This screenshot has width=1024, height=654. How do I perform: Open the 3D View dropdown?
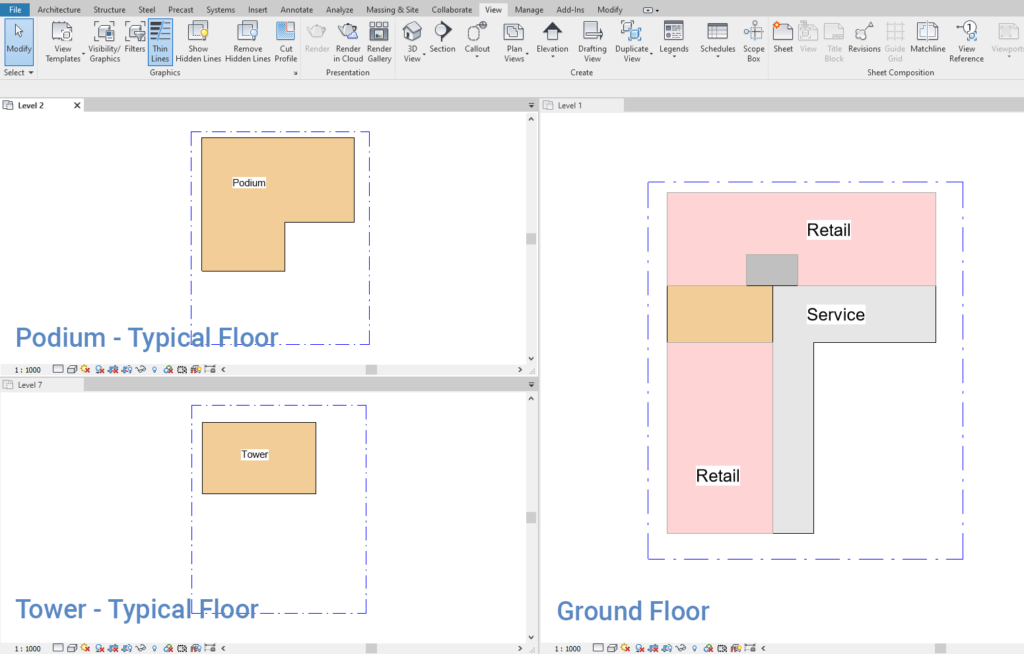click(412, 44)
